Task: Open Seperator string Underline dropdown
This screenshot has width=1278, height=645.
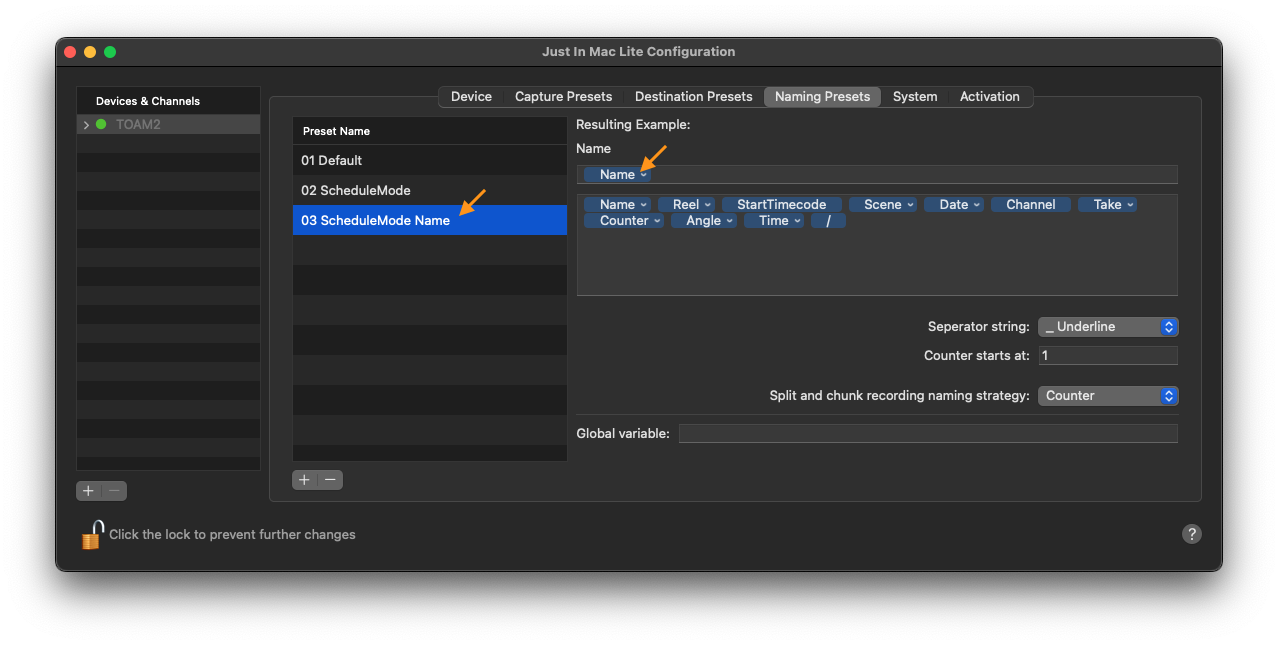Action: click(1108, 327)
